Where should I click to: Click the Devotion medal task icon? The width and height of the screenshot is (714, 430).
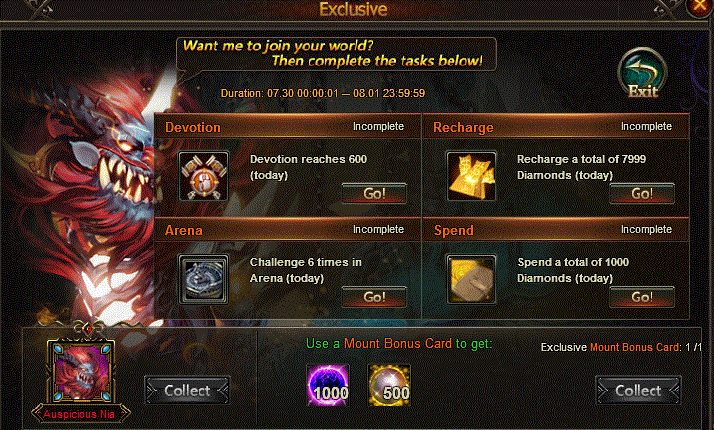point(204,176)
